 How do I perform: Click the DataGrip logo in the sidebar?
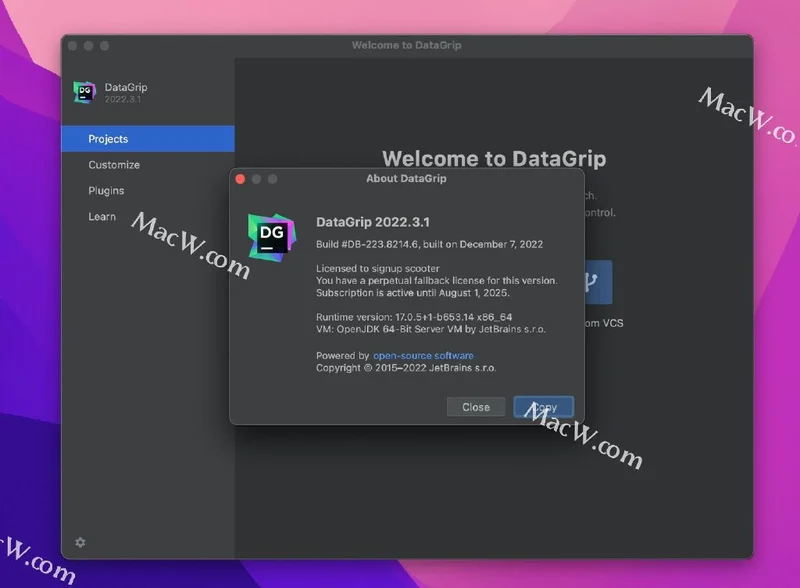click(84, 92)
